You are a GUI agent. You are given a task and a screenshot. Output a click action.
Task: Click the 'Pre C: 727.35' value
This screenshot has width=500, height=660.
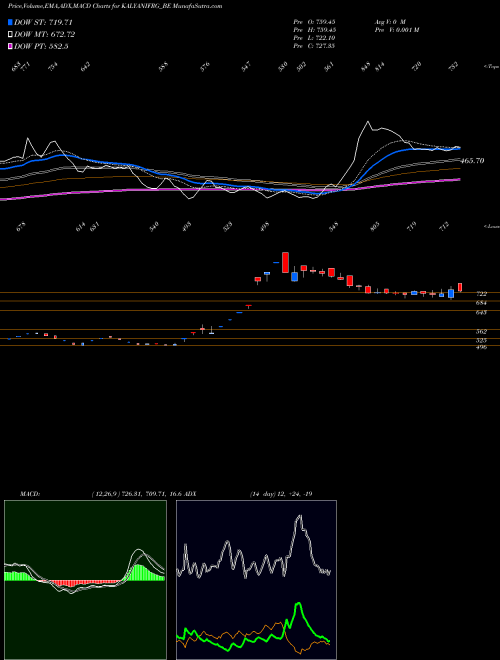coord(314,46)
